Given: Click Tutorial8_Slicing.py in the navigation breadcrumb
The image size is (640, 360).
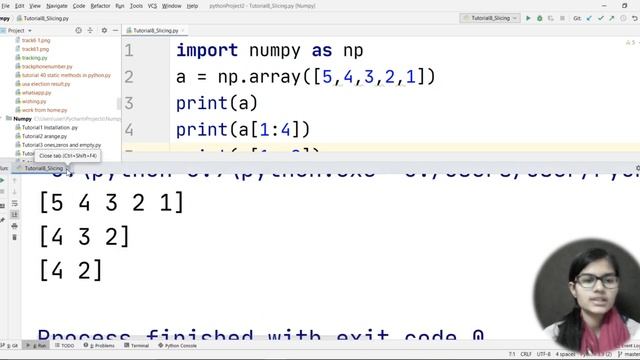Looking at the screenshot, I should (43, 18).
